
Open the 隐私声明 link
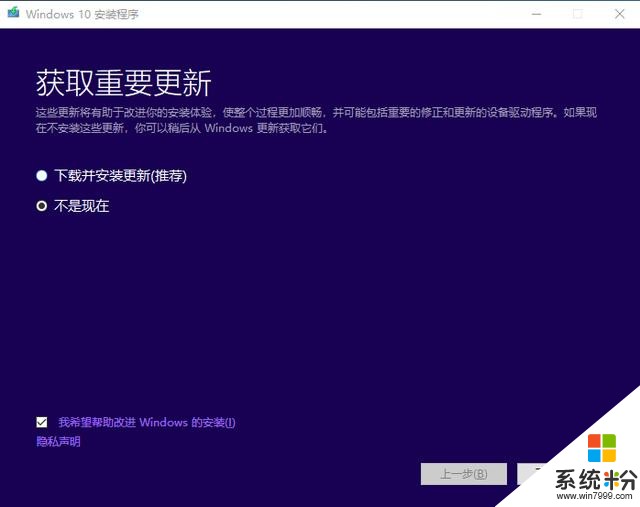58,441
